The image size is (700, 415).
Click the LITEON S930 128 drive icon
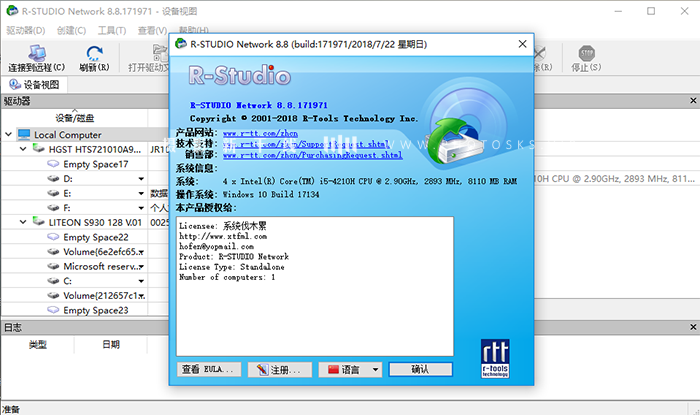click(39, 222)
